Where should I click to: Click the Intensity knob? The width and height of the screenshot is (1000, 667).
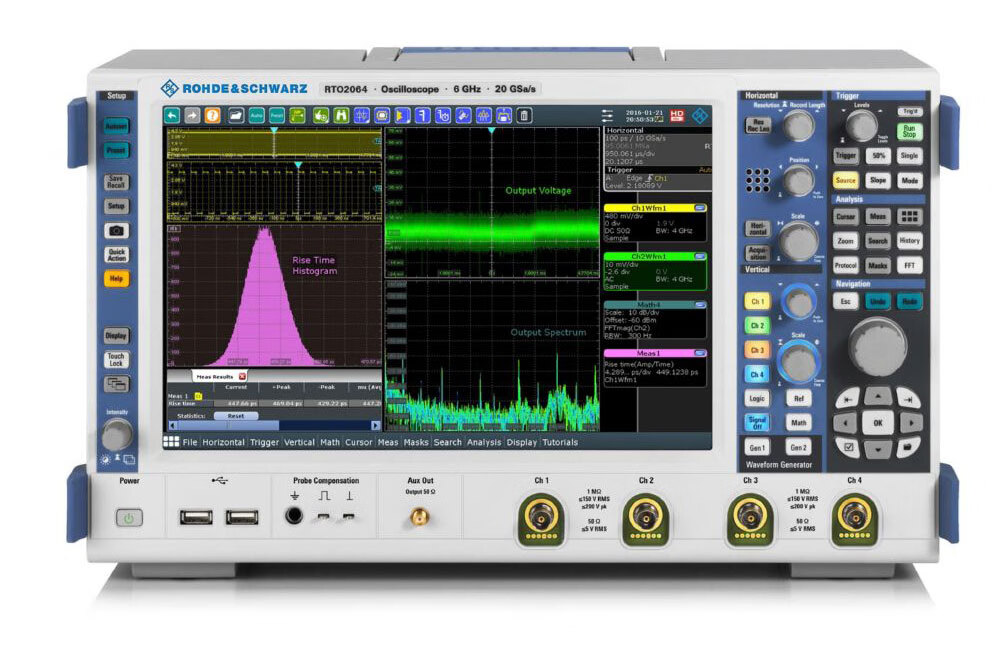pos(117,433)
